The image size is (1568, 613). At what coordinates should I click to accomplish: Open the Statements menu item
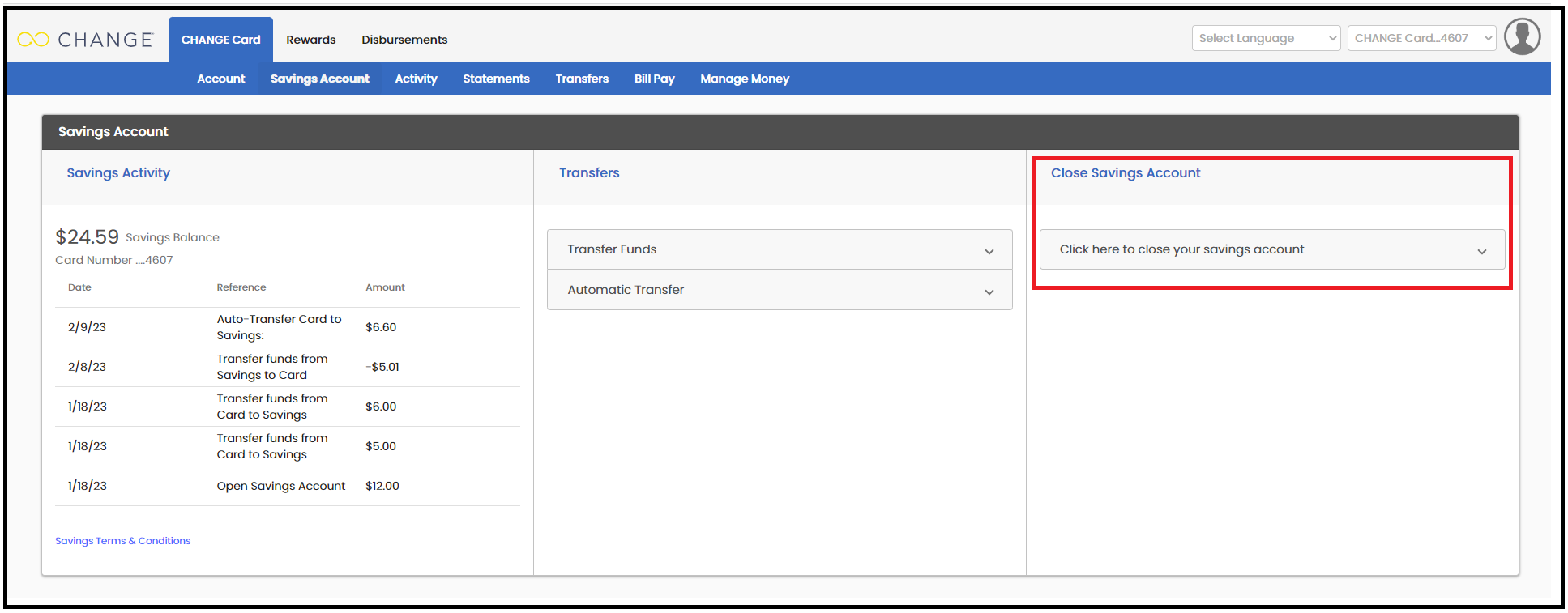coord(496,79)
